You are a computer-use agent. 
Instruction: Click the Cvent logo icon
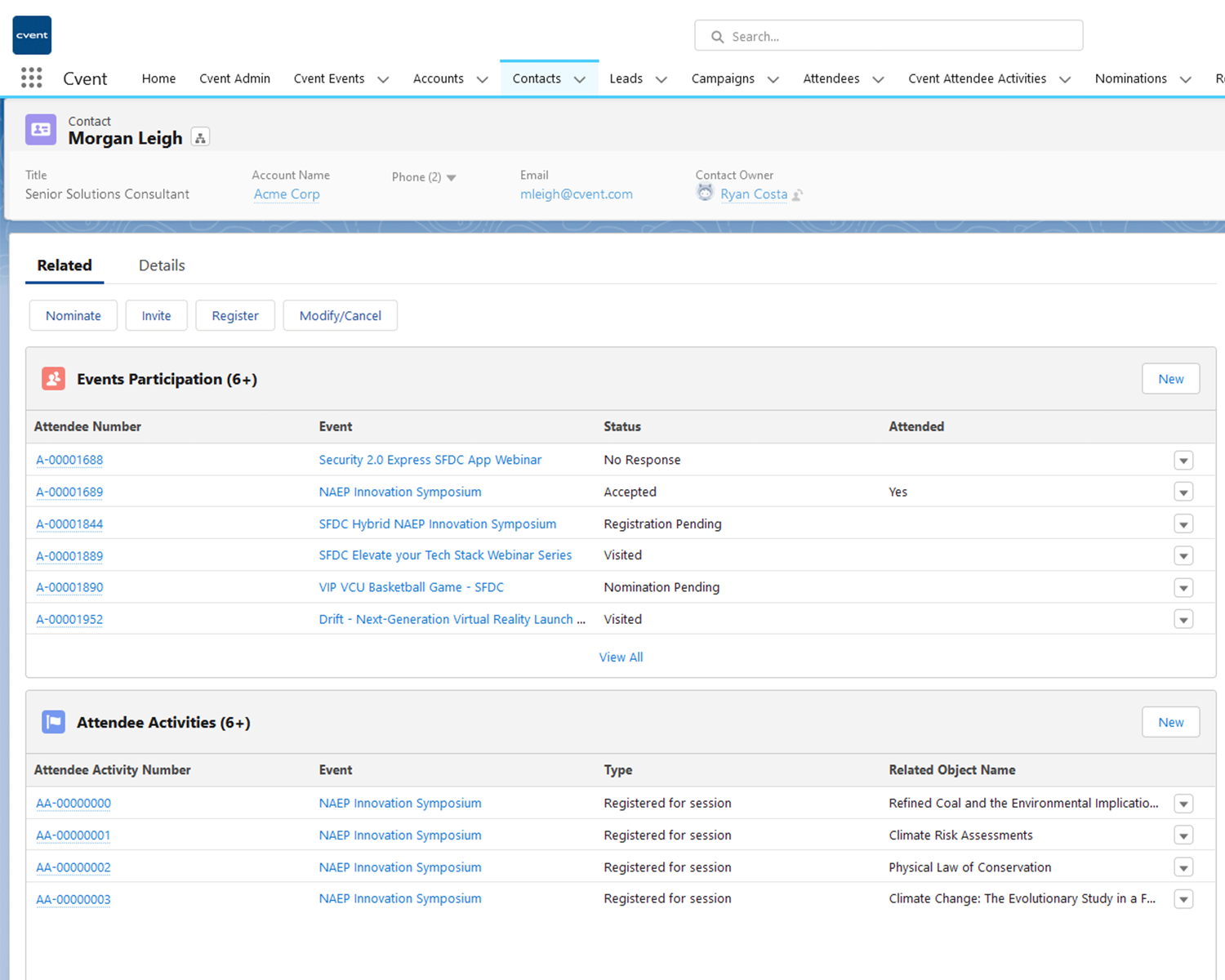pyautogui.click(x=31, y=34)
